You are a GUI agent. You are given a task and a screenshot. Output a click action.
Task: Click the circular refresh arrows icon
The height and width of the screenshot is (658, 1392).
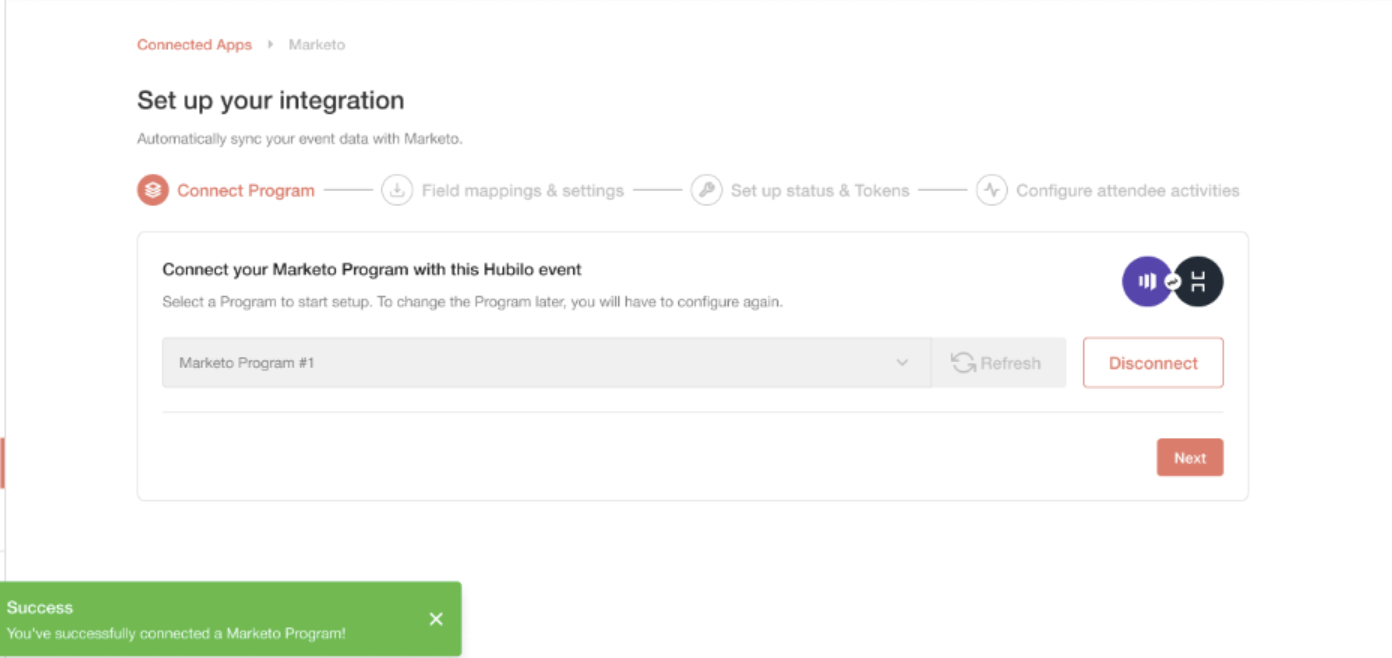[963, 363]
